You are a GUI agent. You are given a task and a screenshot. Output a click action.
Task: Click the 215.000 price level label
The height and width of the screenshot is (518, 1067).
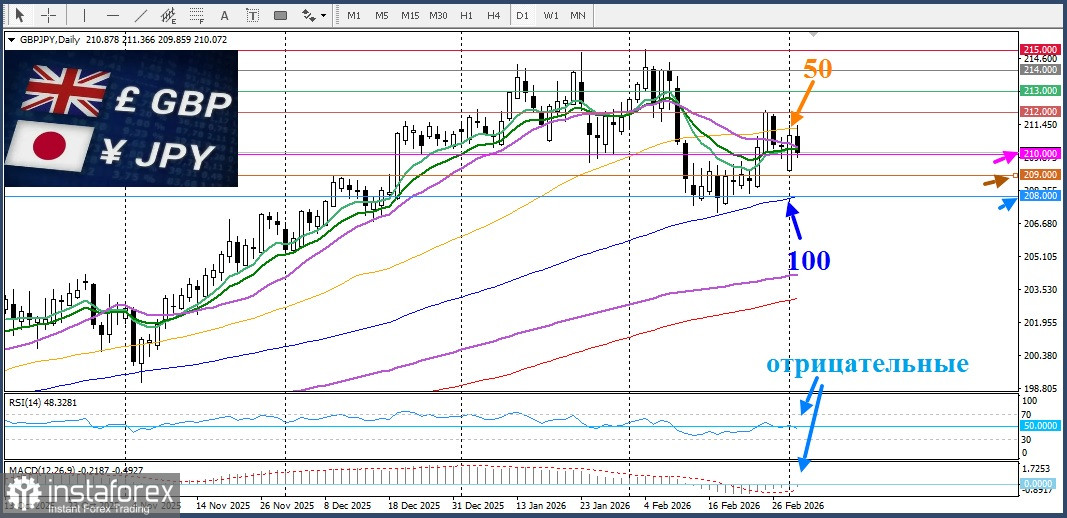tap(1040, 50)
